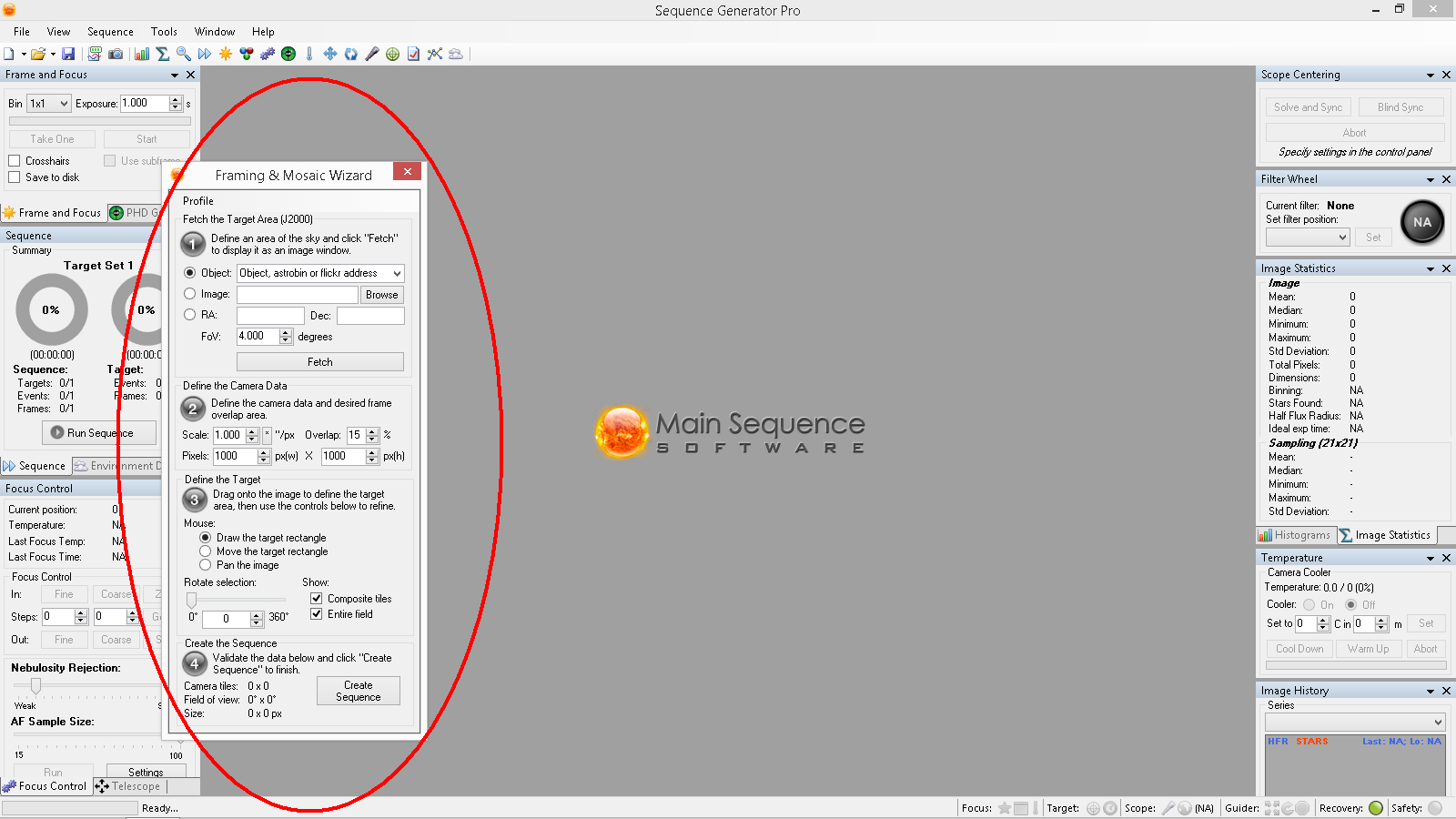Click the blue double-arrow sequence toolbar icon

[x=205, y=55]
